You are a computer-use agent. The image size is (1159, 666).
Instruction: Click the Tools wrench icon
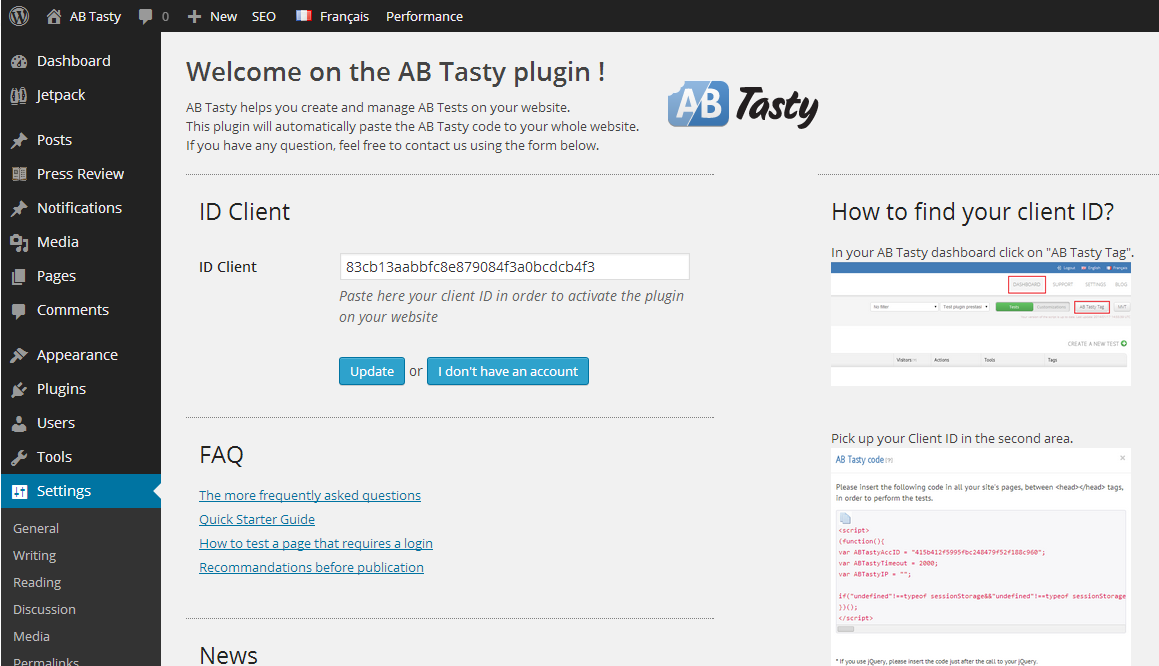click(x=19, y=458)
